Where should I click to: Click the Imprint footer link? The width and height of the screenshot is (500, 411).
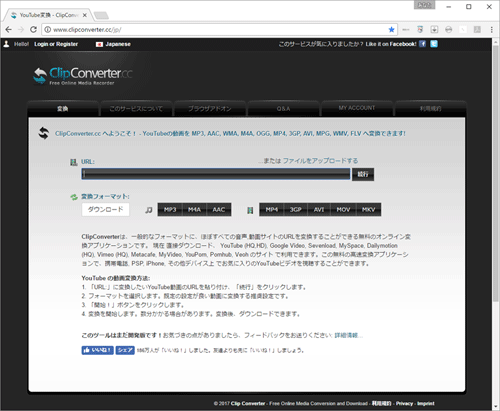[x=426, y=403]
